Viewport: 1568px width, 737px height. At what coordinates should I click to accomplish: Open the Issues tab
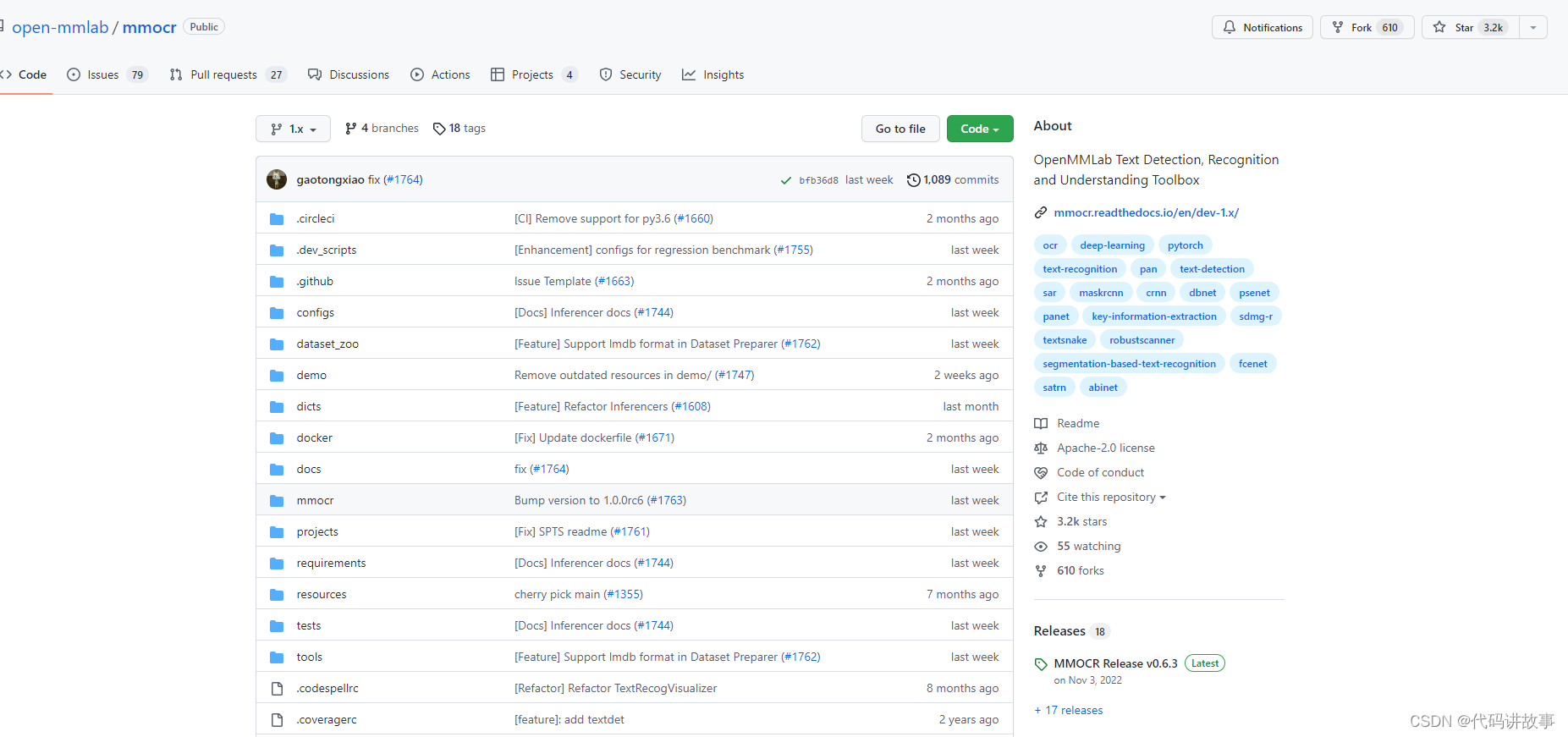click(107, 74)
